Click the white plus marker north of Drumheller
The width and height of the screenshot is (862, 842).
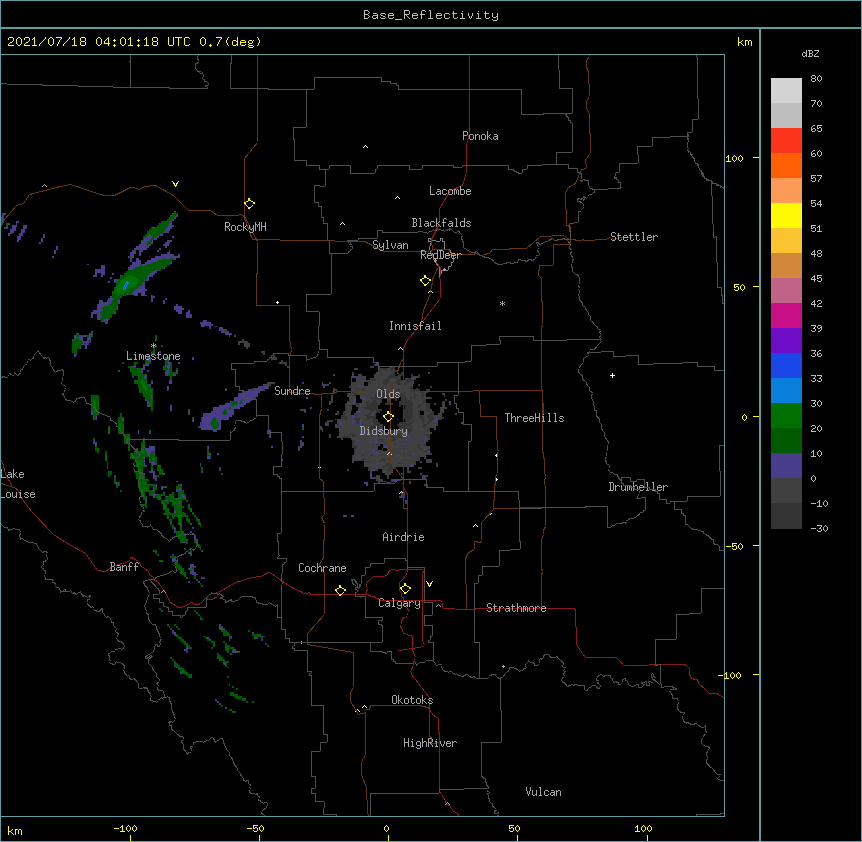pos(612,375)
